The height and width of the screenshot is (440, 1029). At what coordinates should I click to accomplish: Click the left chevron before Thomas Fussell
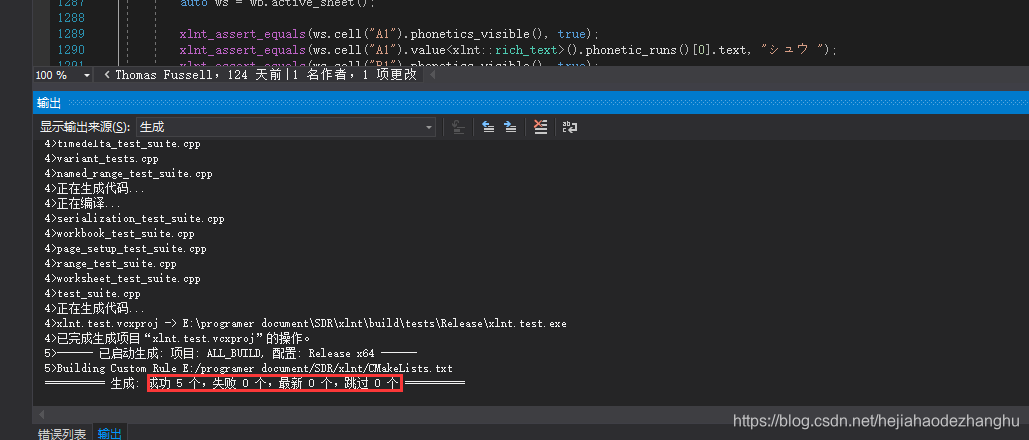pos(107,76)
